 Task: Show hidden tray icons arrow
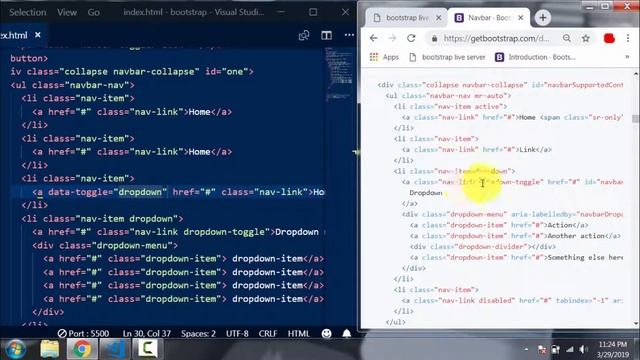526,349
